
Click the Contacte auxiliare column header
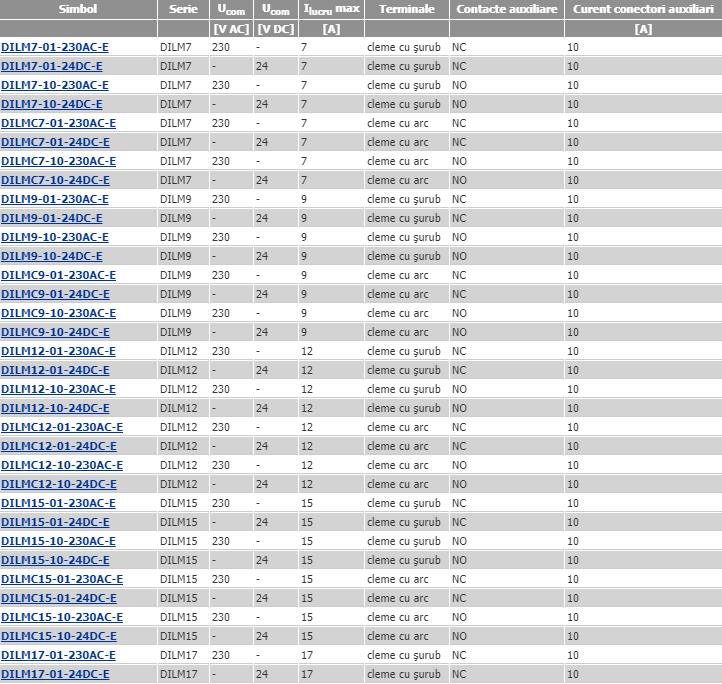tap(507, 9)
